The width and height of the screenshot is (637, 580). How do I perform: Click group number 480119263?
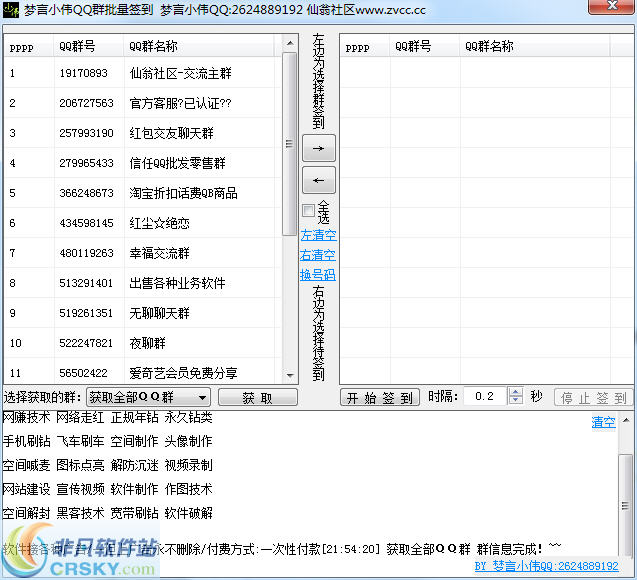[86, 253]
